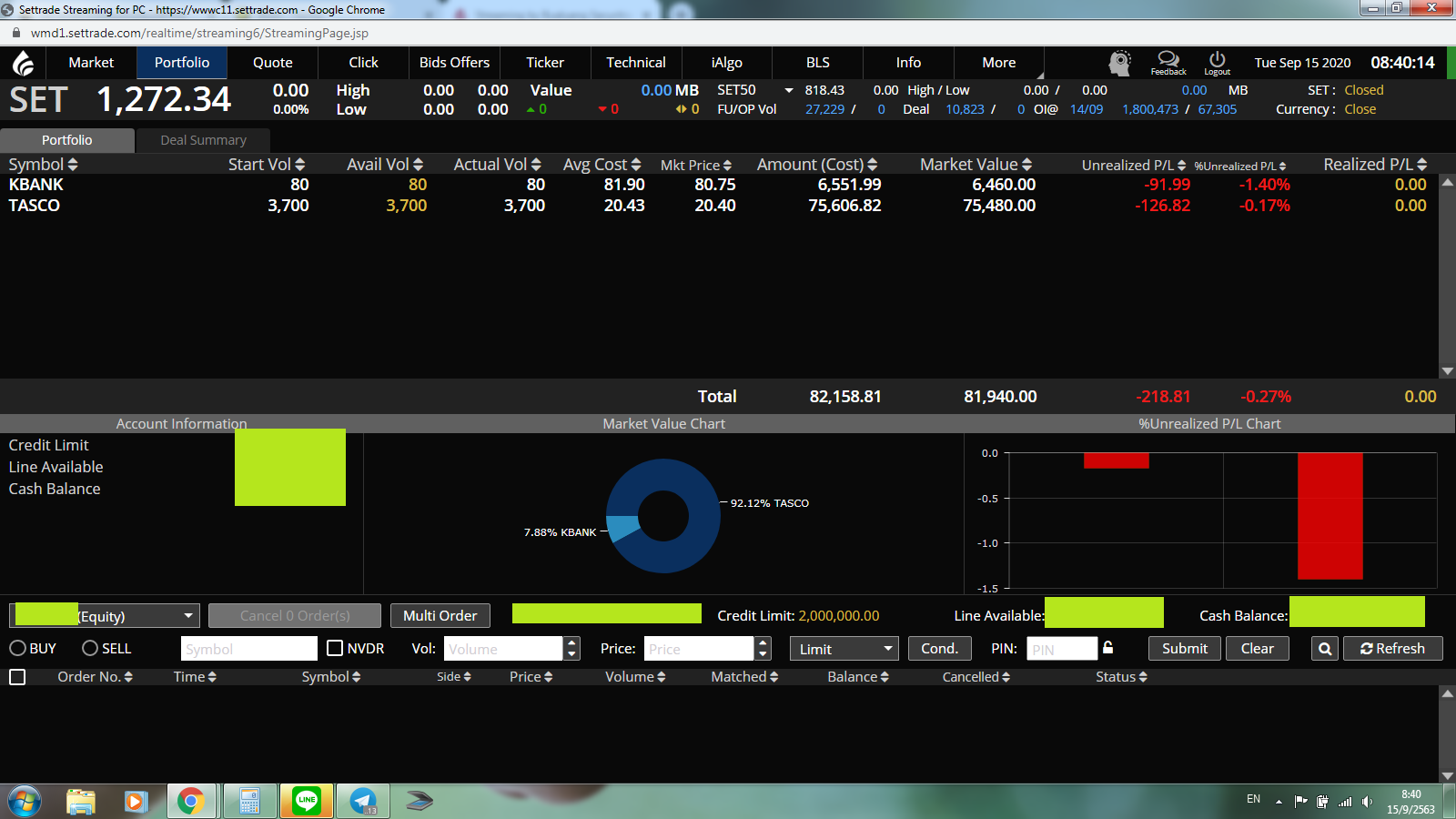This screenshot has width=1456, height=819.
Task: Open the assistant head icon in top bar
Action: [1119, 63]
